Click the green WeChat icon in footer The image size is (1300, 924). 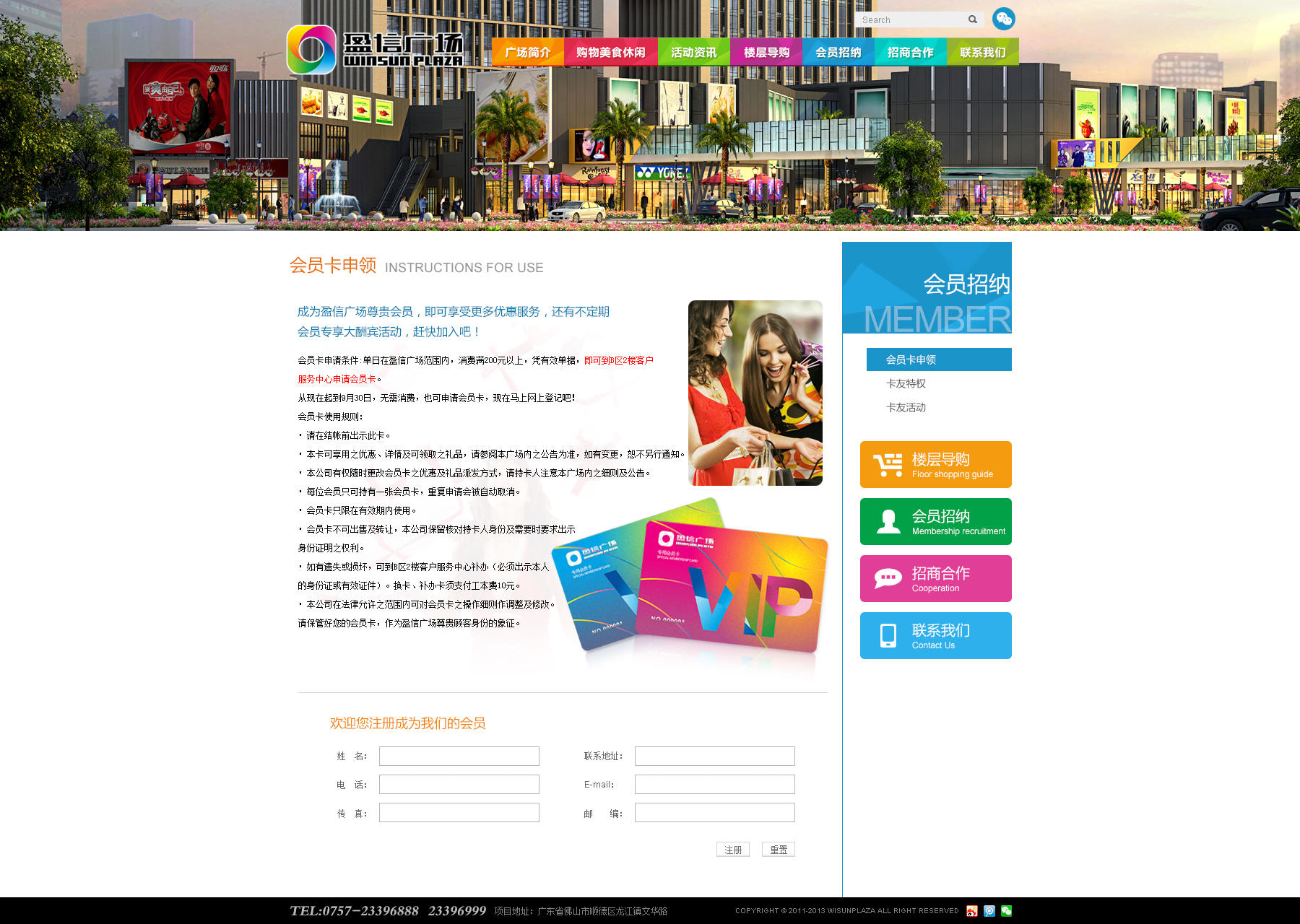point(1006,911)
